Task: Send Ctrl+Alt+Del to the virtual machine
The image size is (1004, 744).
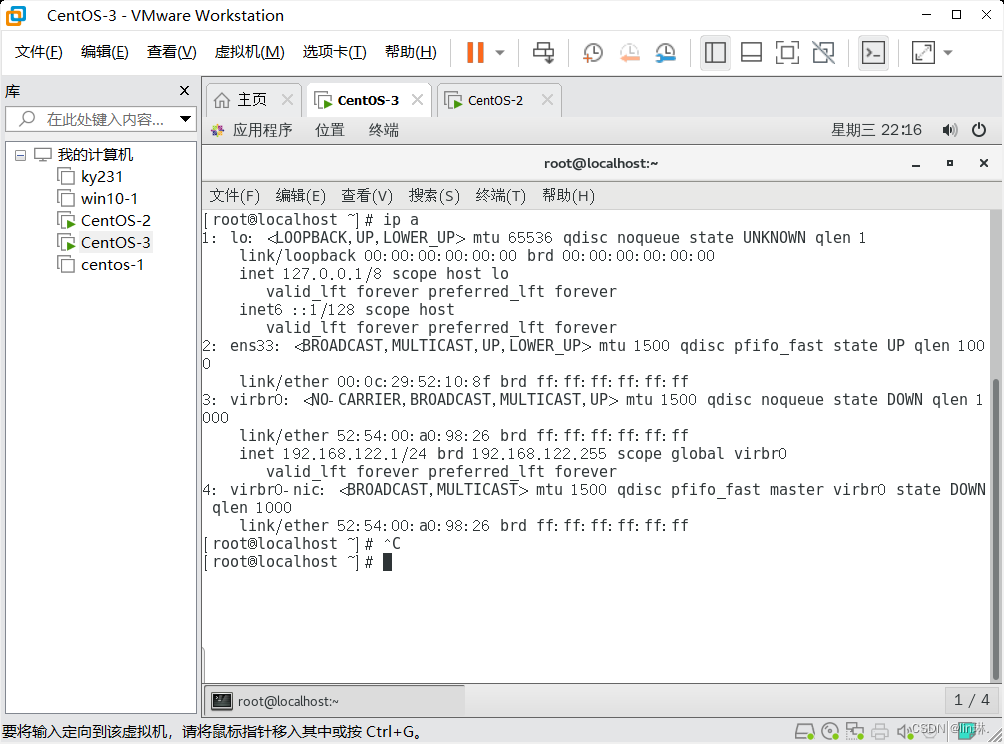Action: [x=544, y=53]
